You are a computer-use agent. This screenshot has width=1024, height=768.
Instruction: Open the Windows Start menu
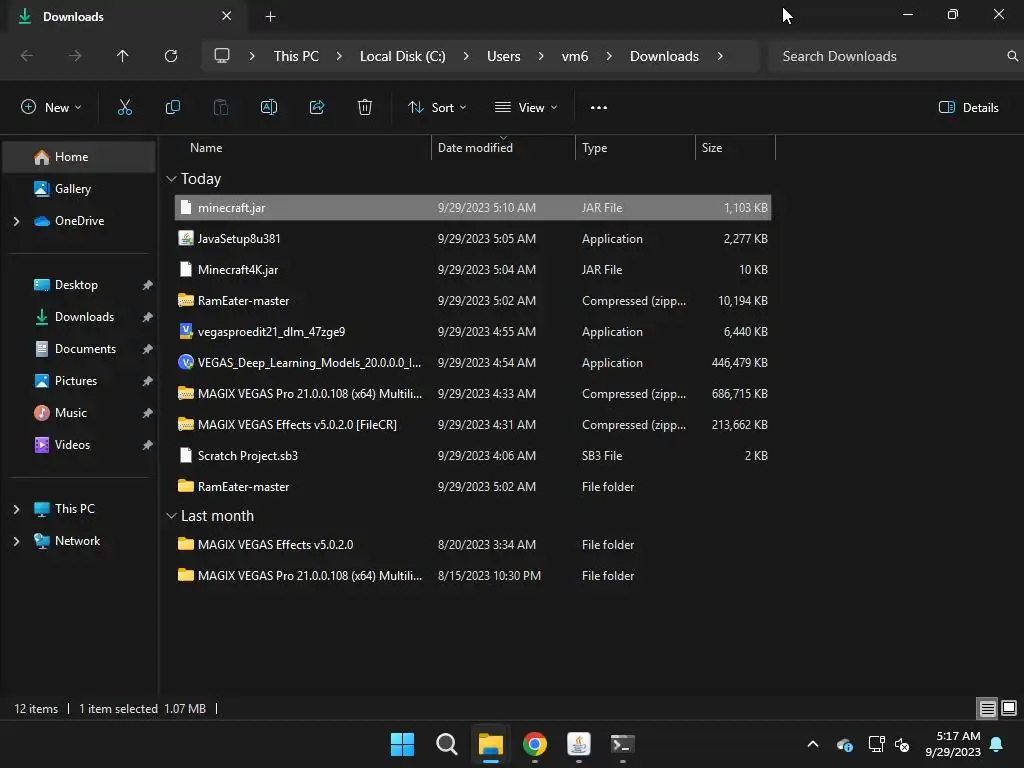click(x=402, y=744)
